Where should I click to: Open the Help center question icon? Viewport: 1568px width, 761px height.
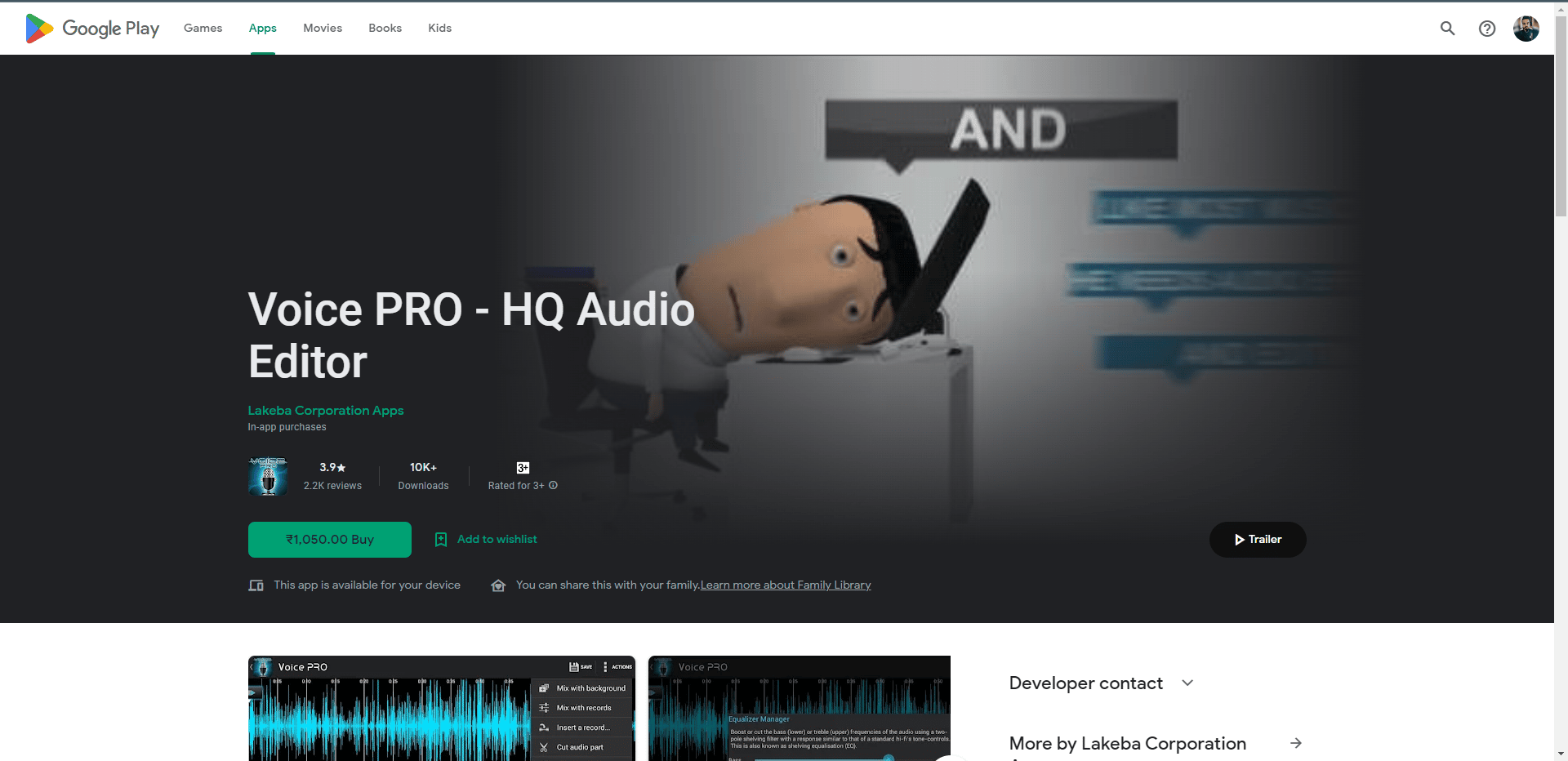tap(1487, 29)
